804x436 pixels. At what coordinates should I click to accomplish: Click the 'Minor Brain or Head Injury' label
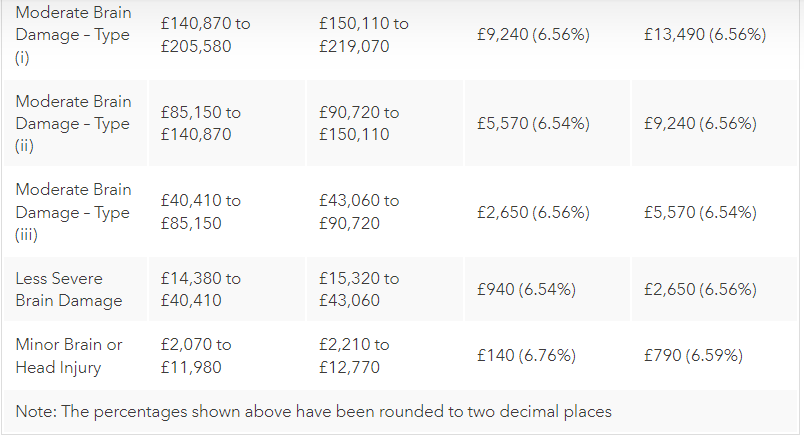[x=69, y=355]
